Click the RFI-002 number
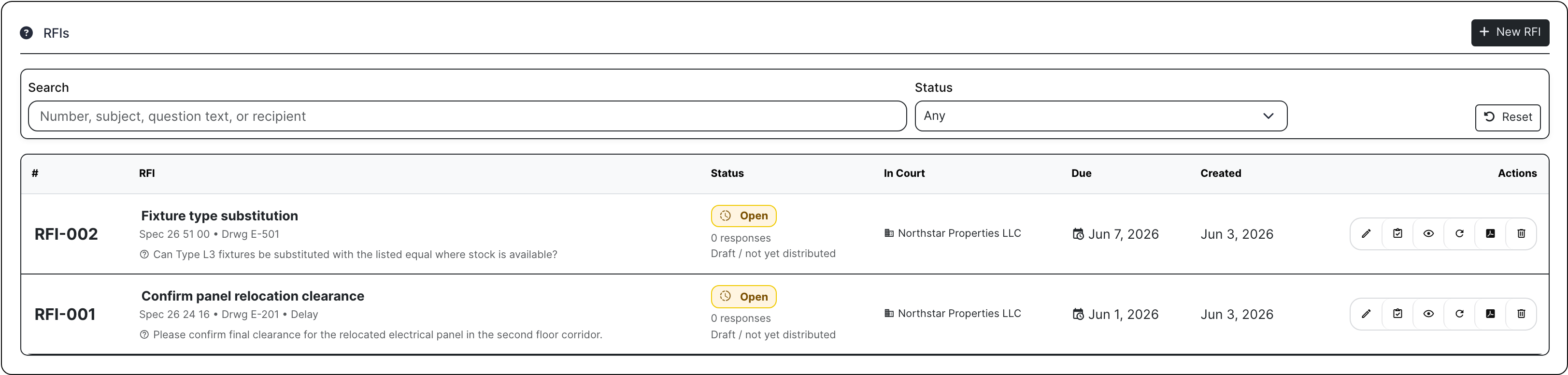Image resolution: width=1568 pixels, height=375 pixels. pos(66,234)
